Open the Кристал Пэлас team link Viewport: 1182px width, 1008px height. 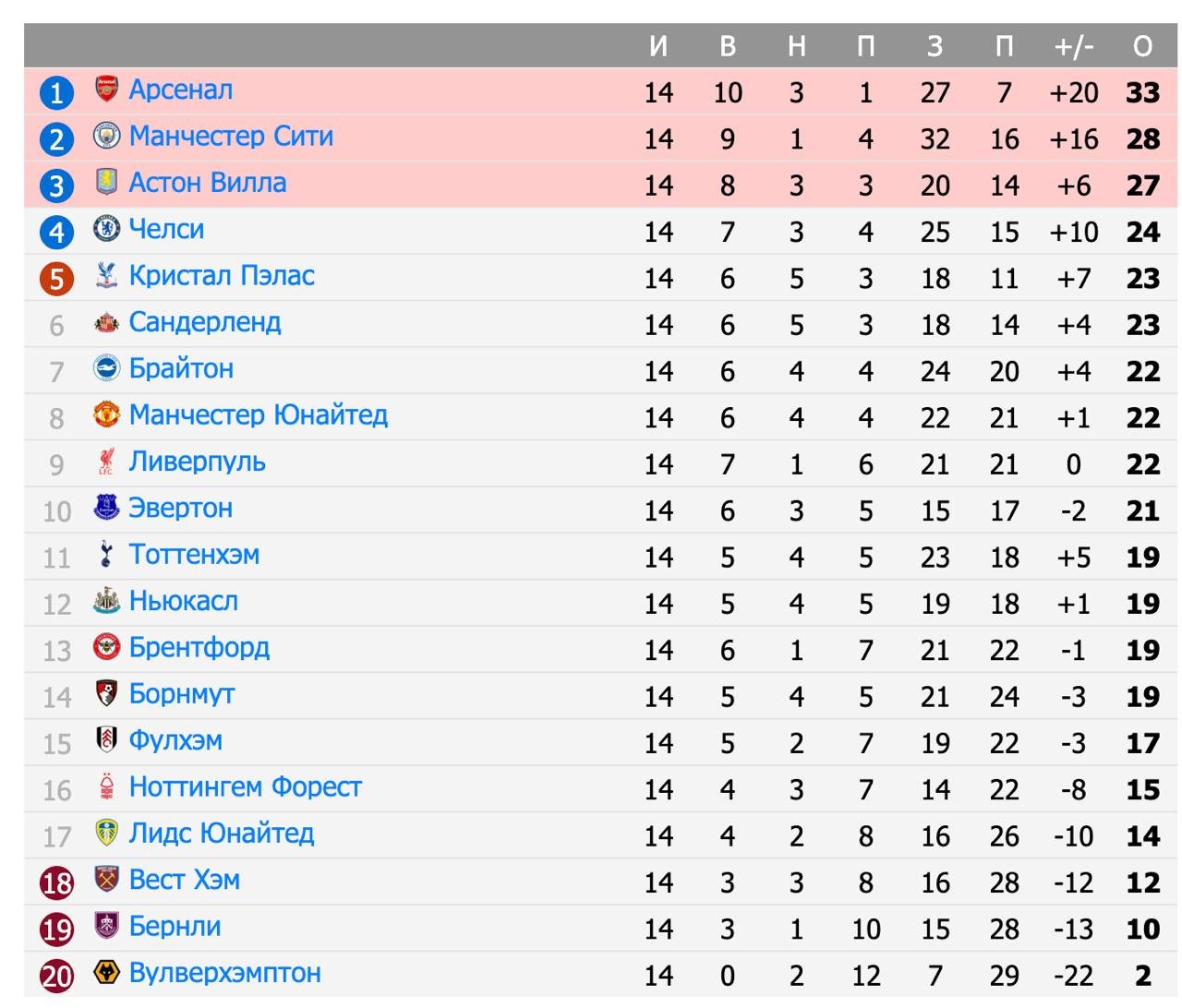pyautogui.click(x=222, y=275)
